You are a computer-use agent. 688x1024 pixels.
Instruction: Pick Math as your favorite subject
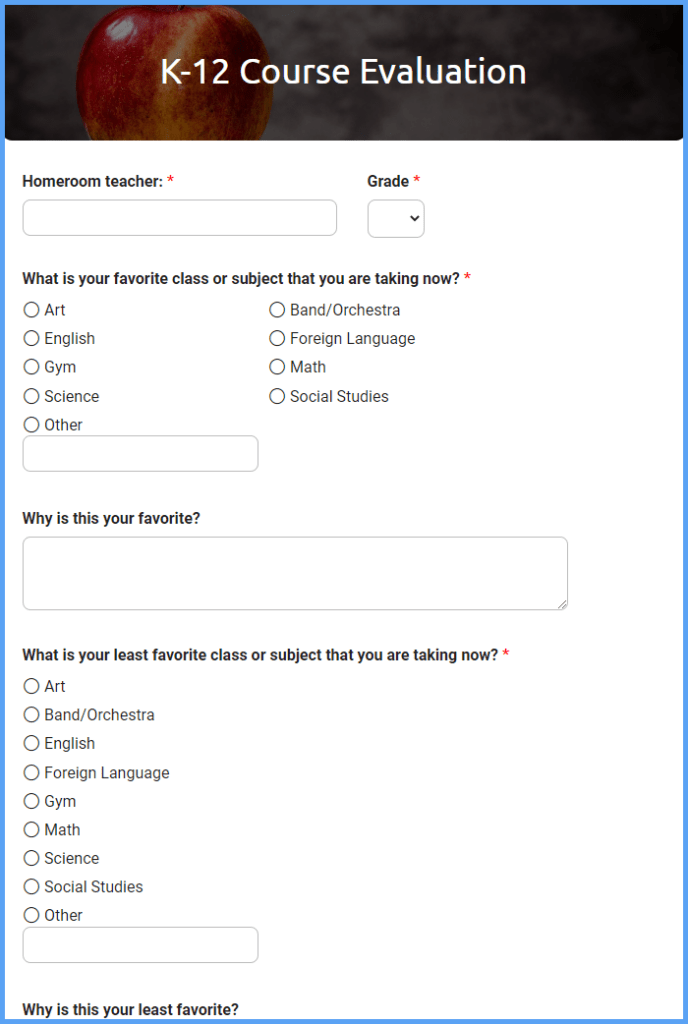(277, 367)
